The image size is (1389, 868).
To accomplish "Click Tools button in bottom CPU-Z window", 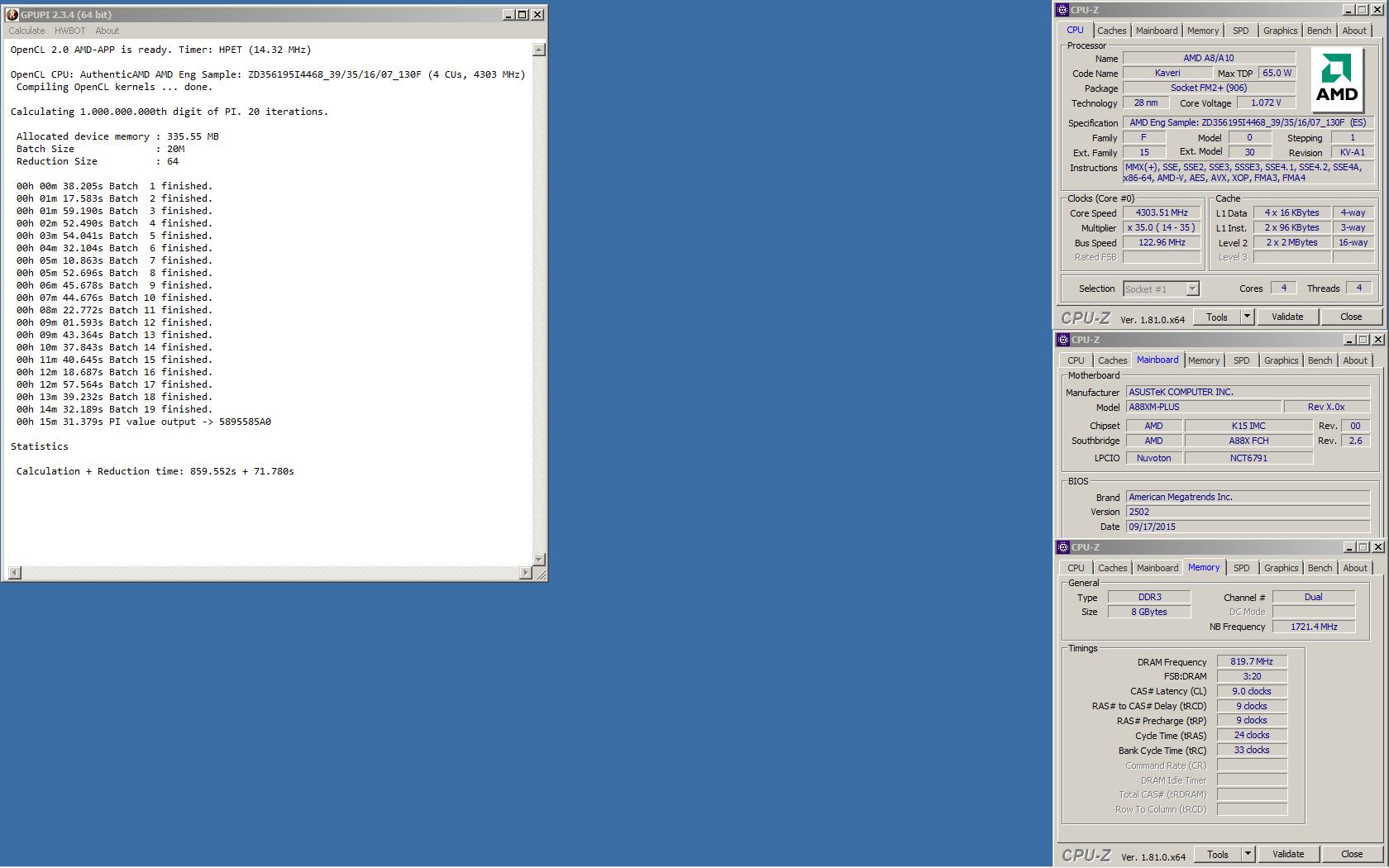I will tap(1217, 854).
